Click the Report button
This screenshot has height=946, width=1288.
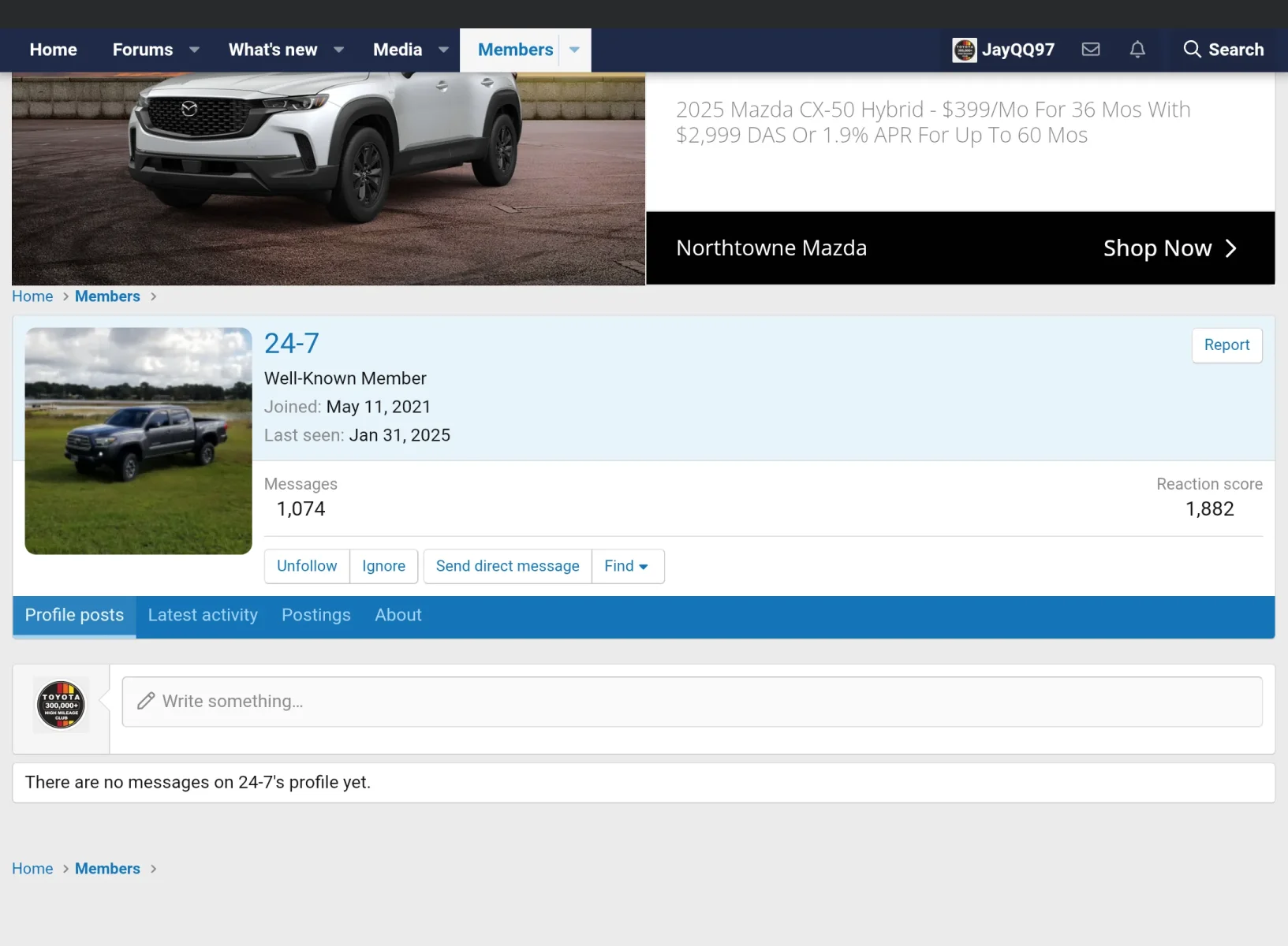tap(1226, 345)
